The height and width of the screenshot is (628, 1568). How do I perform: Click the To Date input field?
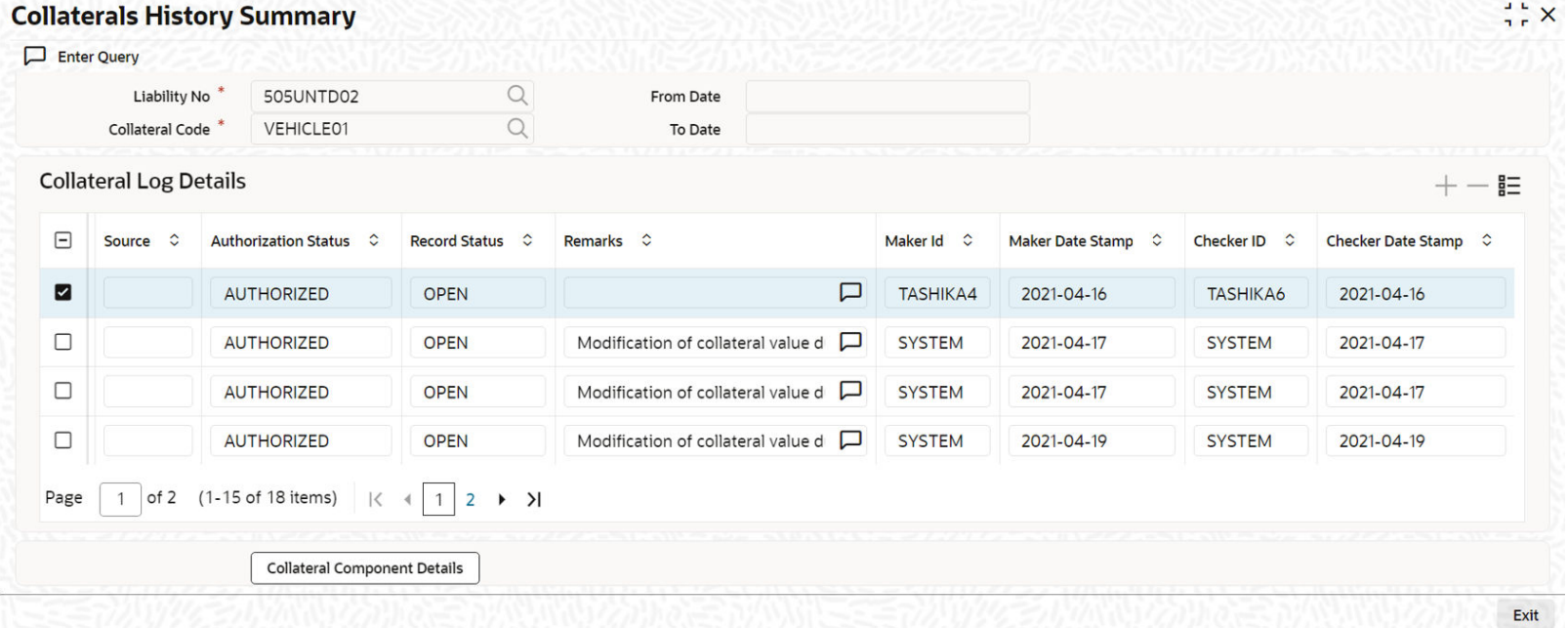887,129
